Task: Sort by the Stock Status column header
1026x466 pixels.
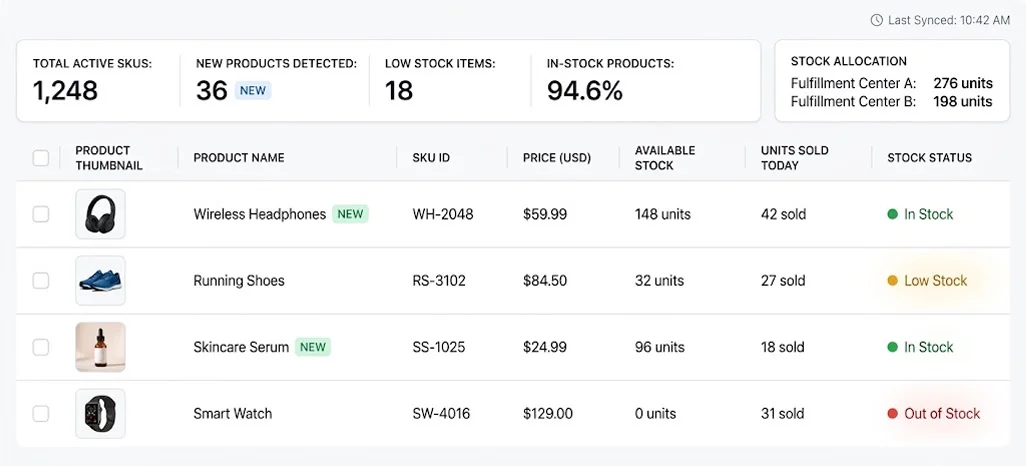Action: [x=929, y=158]
